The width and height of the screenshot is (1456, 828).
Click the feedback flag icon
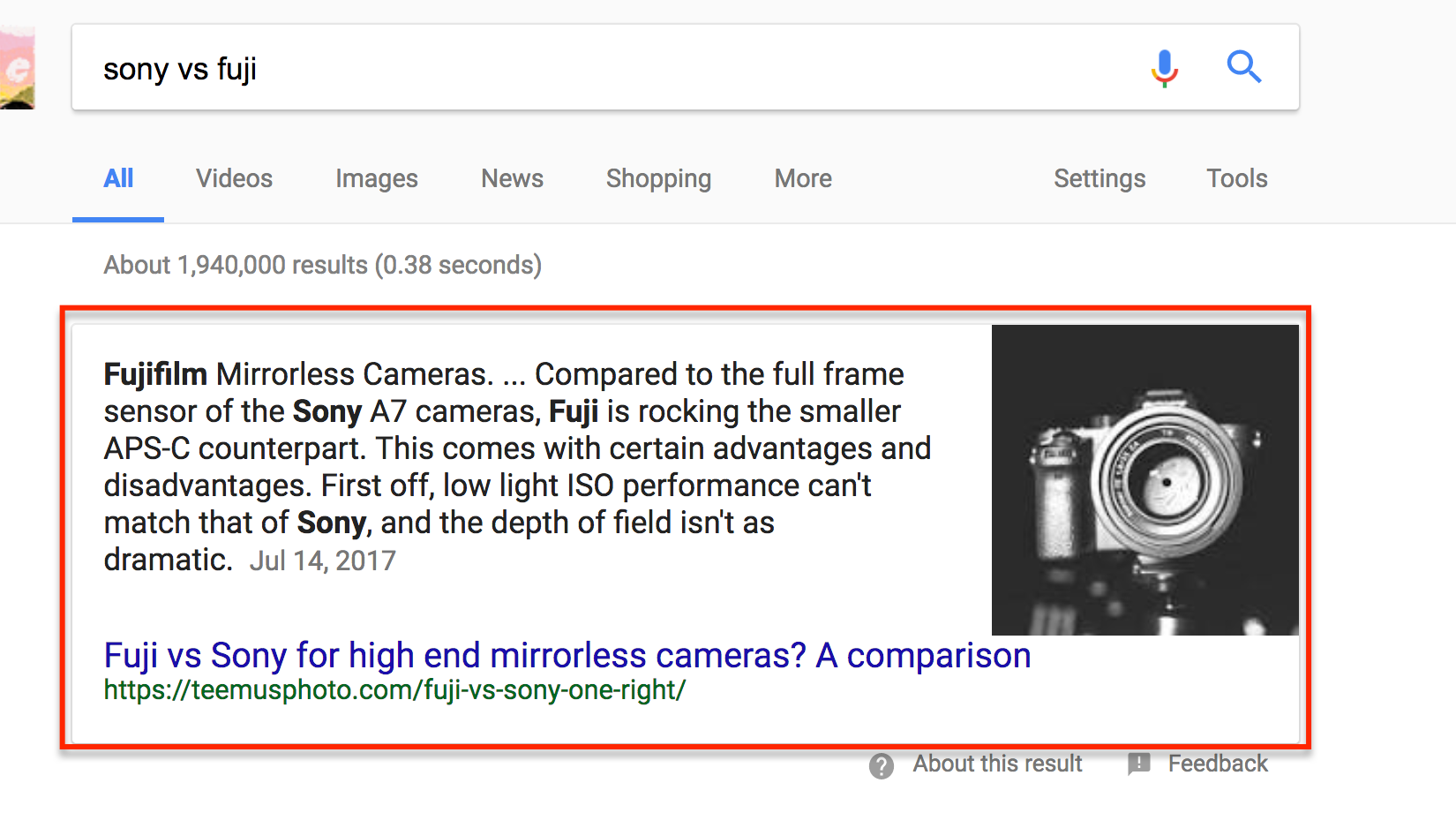pyautogui.click(x=1139, y=764)
